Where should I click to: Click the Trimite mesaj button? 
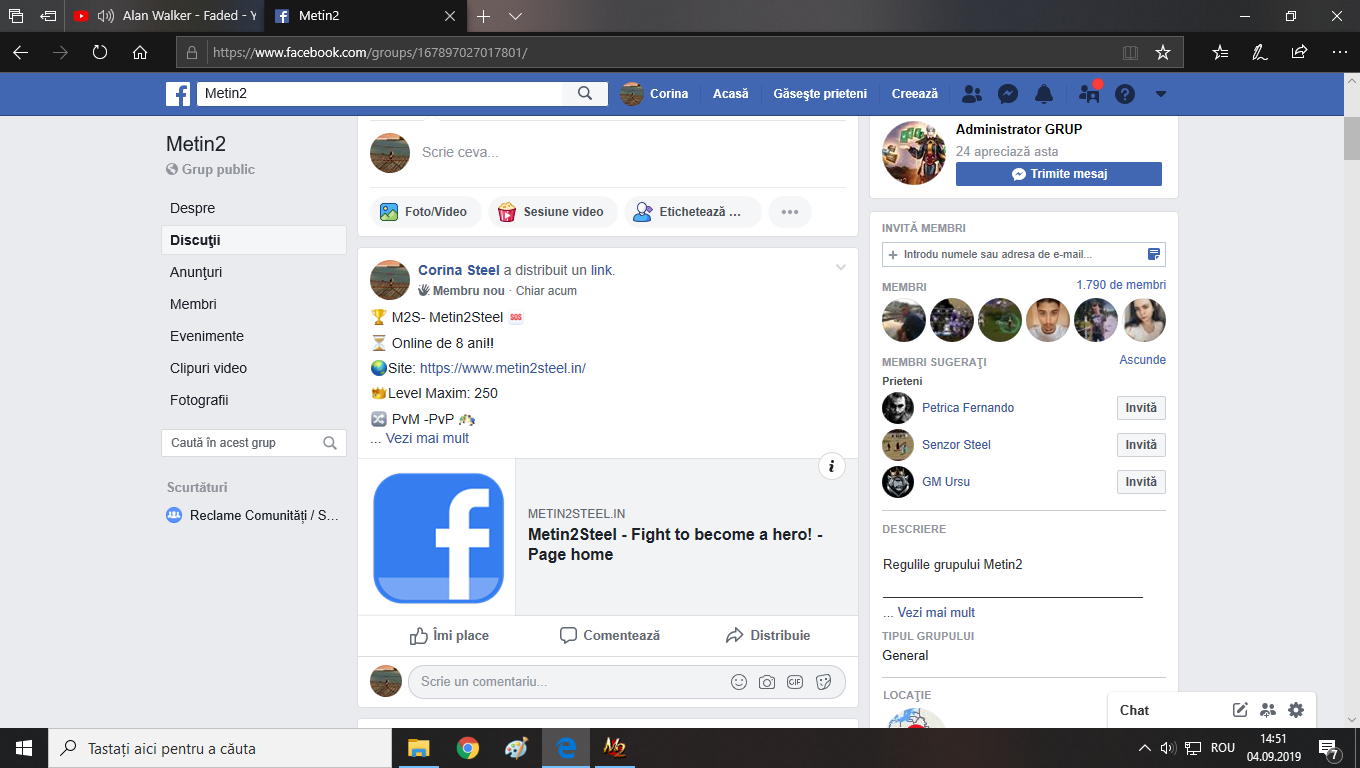click(x=1059, y=174)
